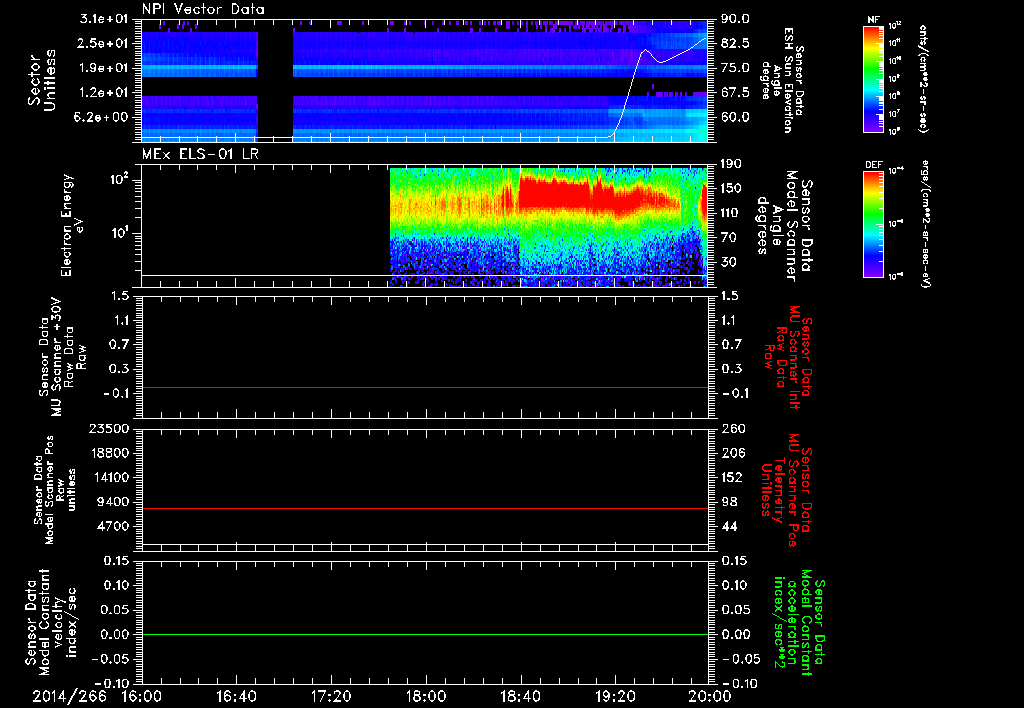Click the '16:40' time axis label
The image size is (1024, 708).
pos(236,696)
